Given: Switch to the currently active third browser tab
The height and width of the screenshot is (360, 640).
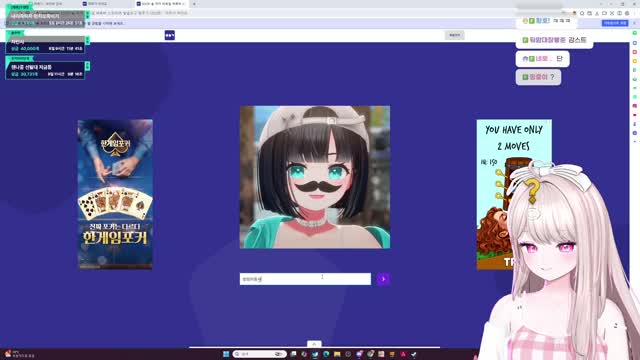Looking at the screenshot, I should [x=161, y=4].
